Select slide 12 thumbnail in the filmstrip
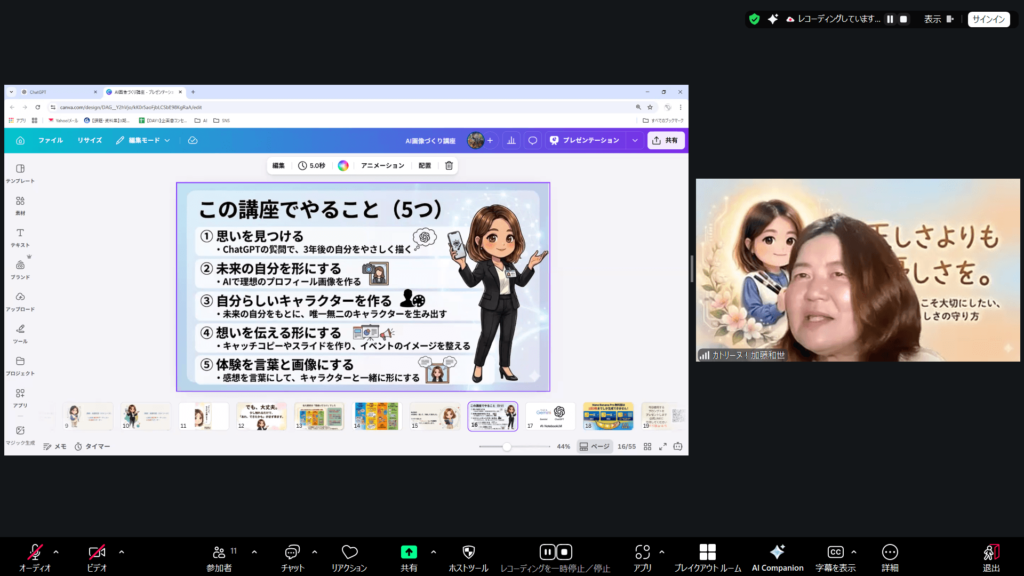This screenshot has height=576, width=1024. pos(261,416)
